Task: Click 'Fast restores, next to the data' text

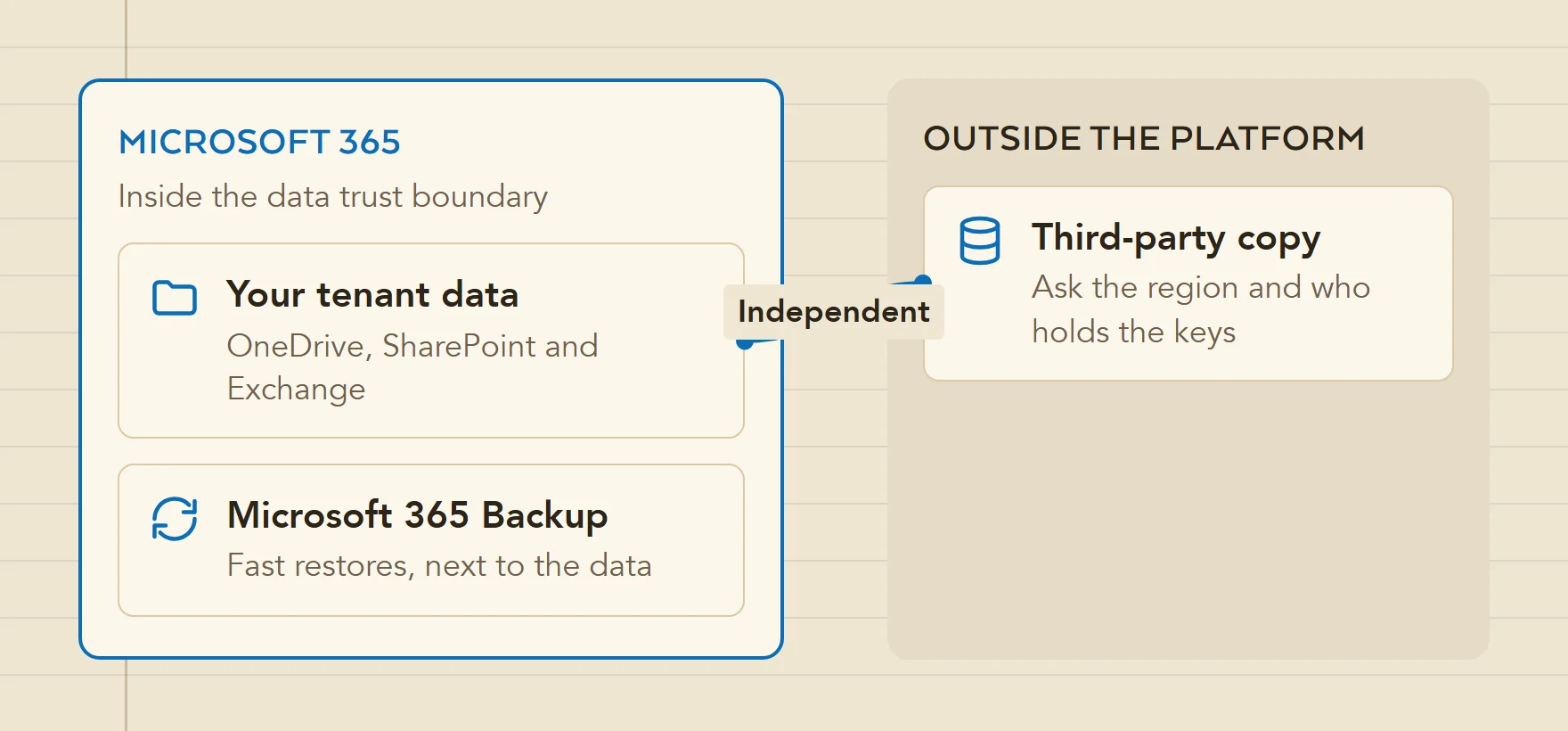Action: [x=439, y=565]
